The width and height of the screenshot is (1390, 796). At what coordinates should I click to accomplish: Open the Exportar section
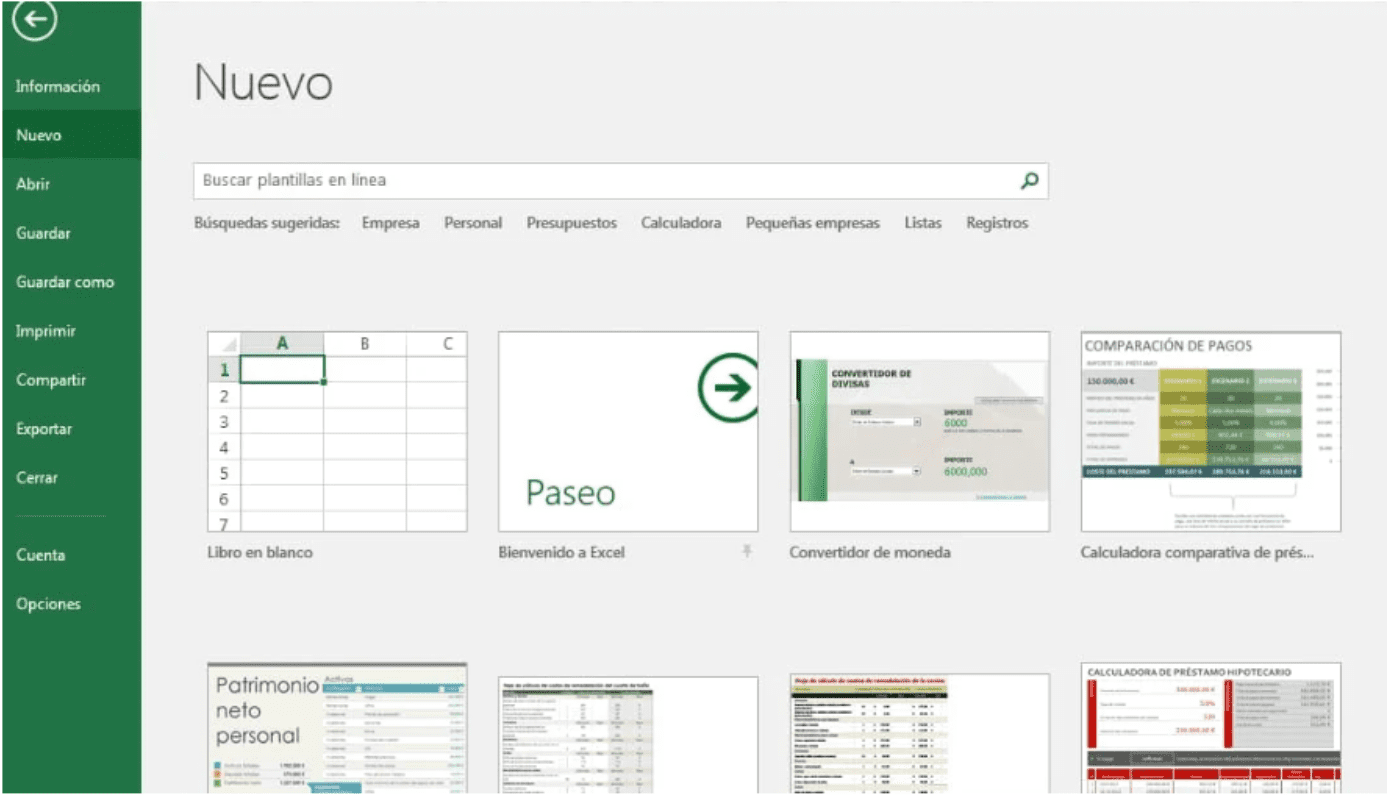[x=44, y=428]
